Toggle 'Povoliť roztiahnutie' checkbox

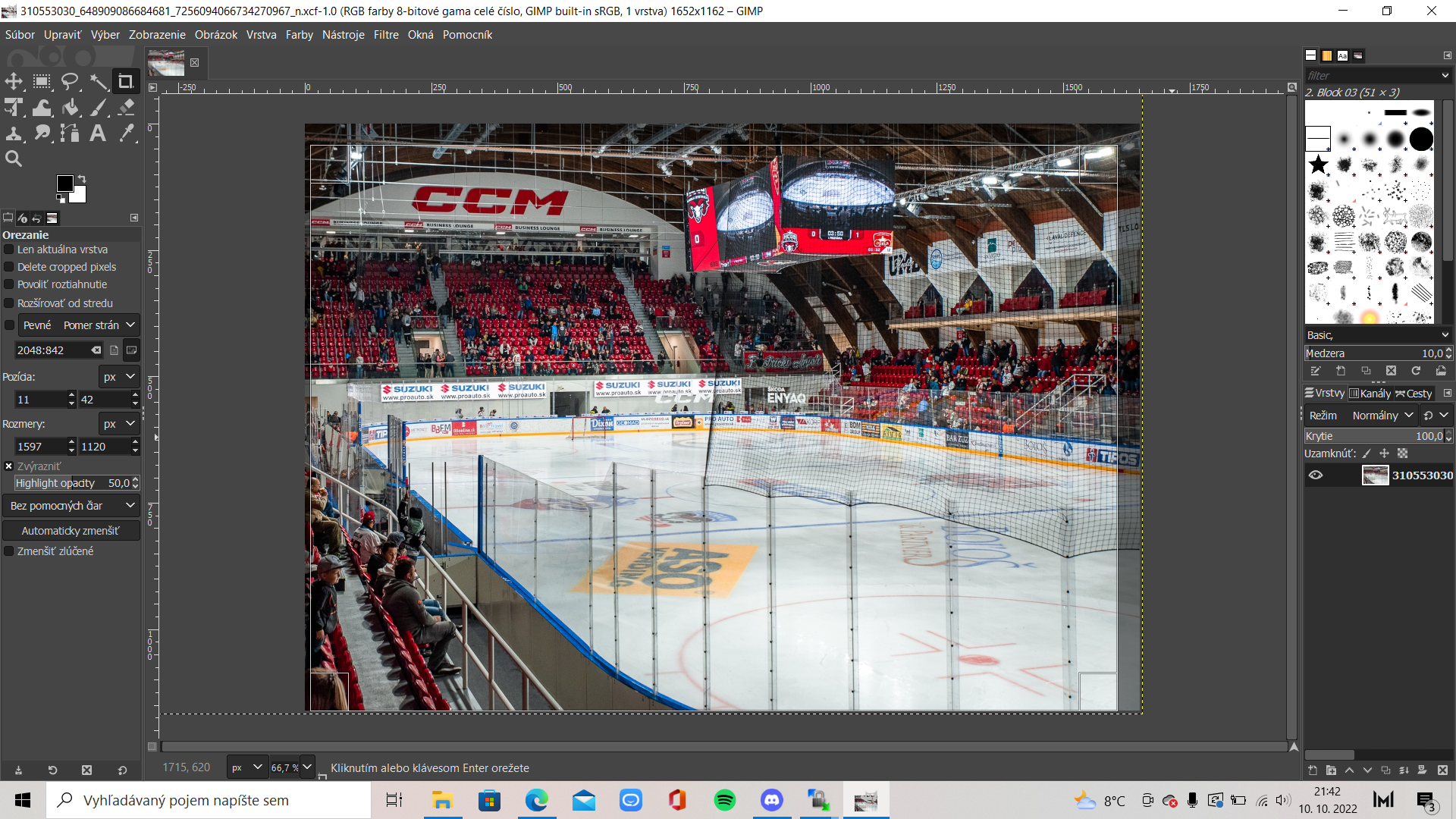9,284
